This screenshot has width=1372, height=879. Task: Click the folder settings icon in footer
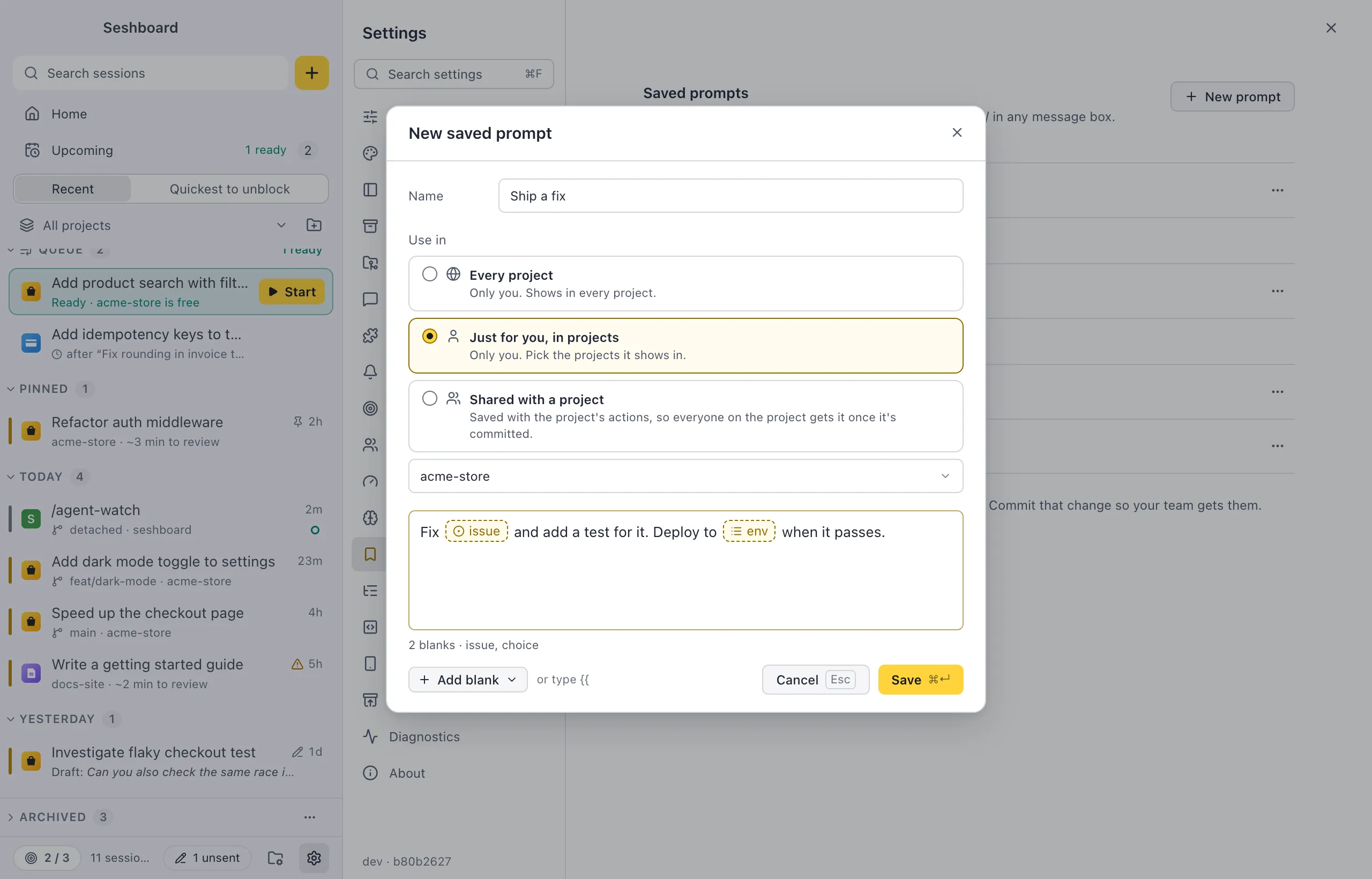click(x=275, y=858)
